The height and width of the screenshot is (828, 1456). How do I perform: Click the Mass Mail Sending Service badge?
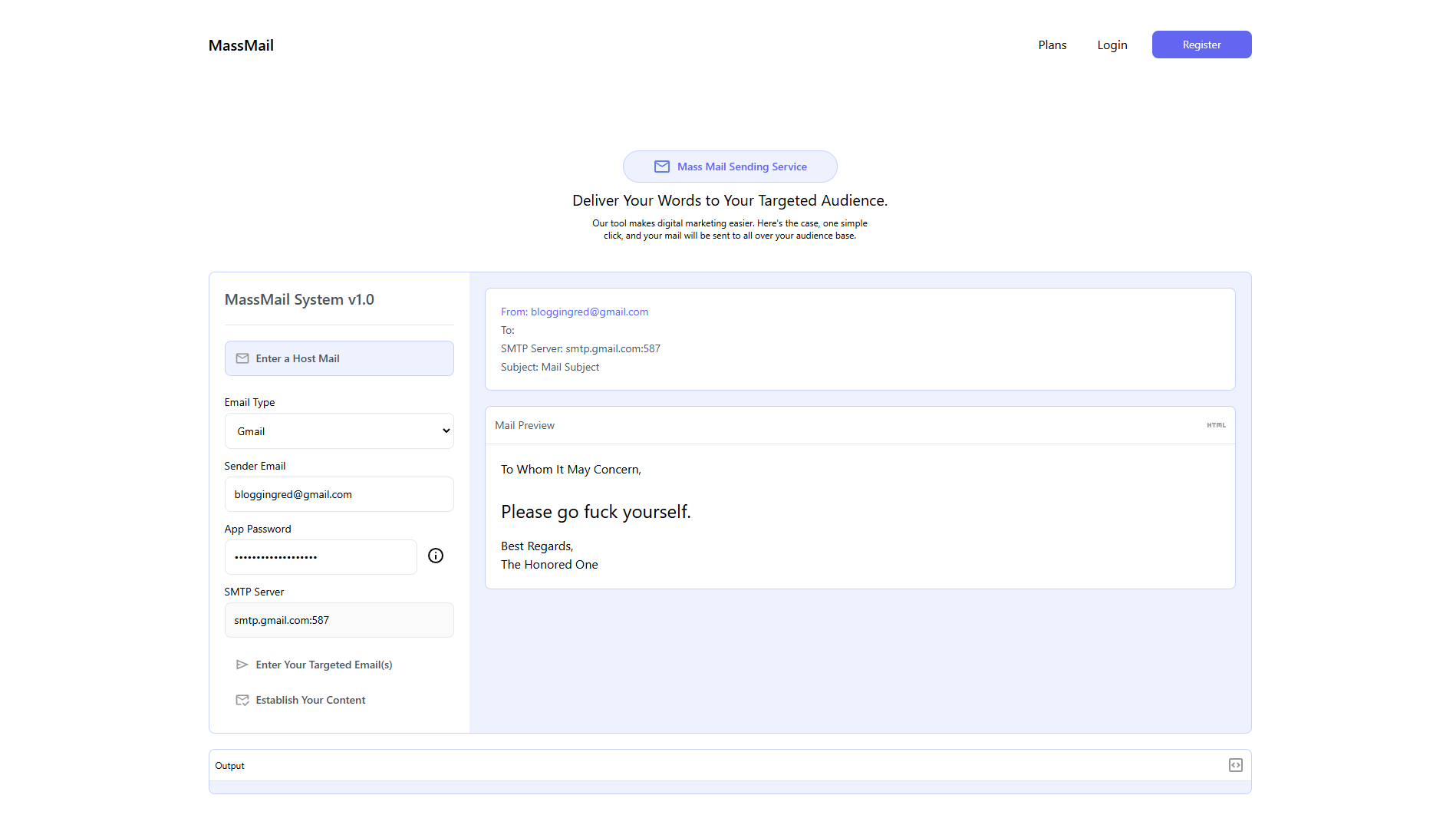tap(730, 167)
